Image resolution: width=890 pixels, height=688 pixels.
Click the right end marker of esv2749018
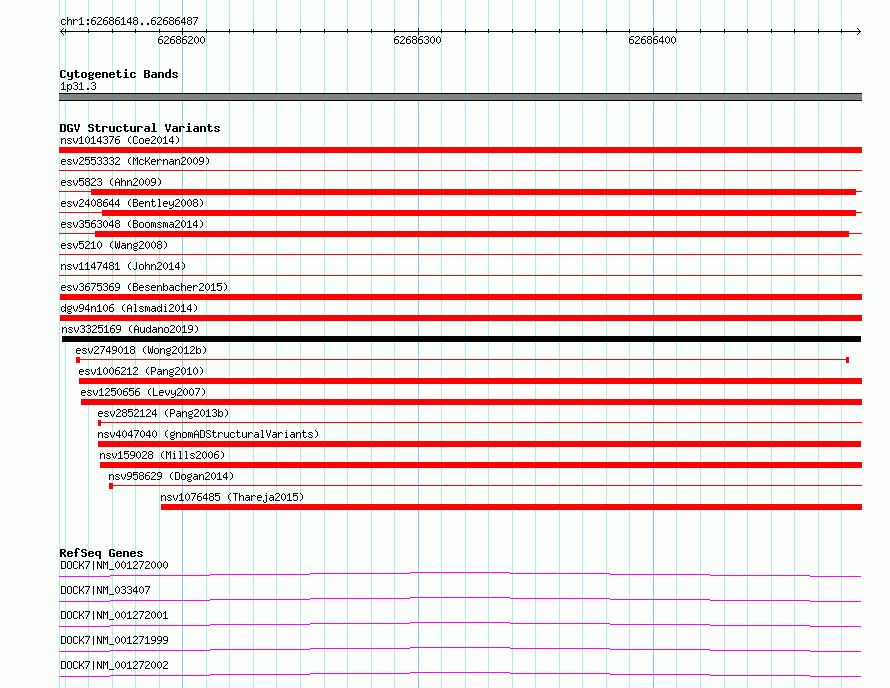(847, 360)
